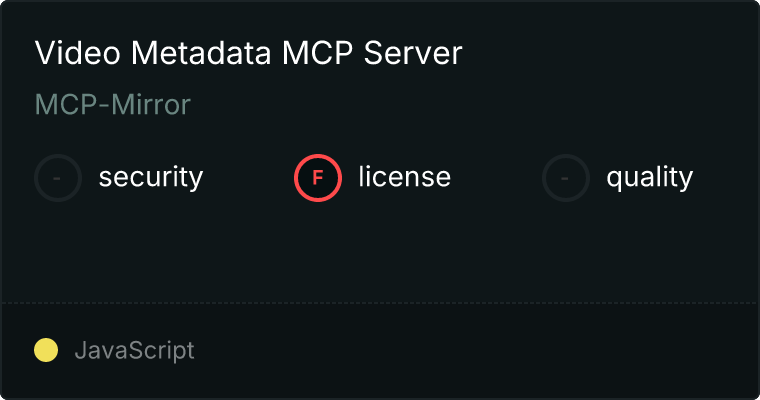
Task: Click the JavaScript language label
Action: point(134,350)
